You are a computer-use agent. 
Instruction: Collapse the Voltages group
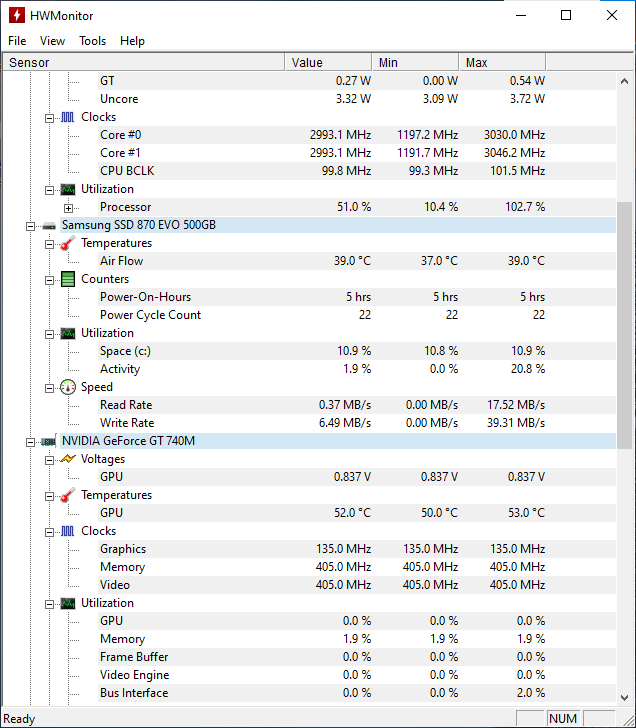49,460
